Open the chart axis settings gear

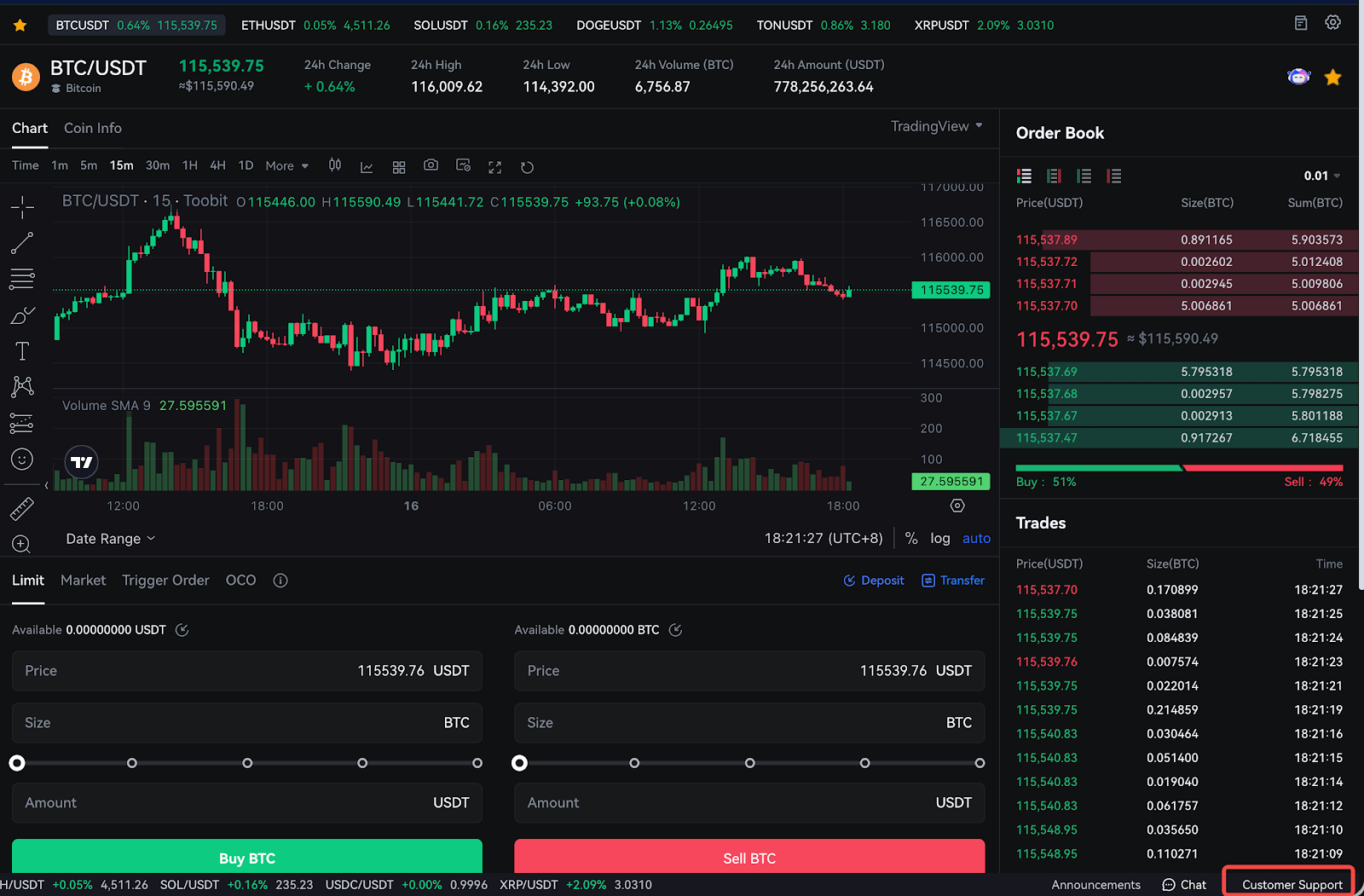click(x=957, y=506)
